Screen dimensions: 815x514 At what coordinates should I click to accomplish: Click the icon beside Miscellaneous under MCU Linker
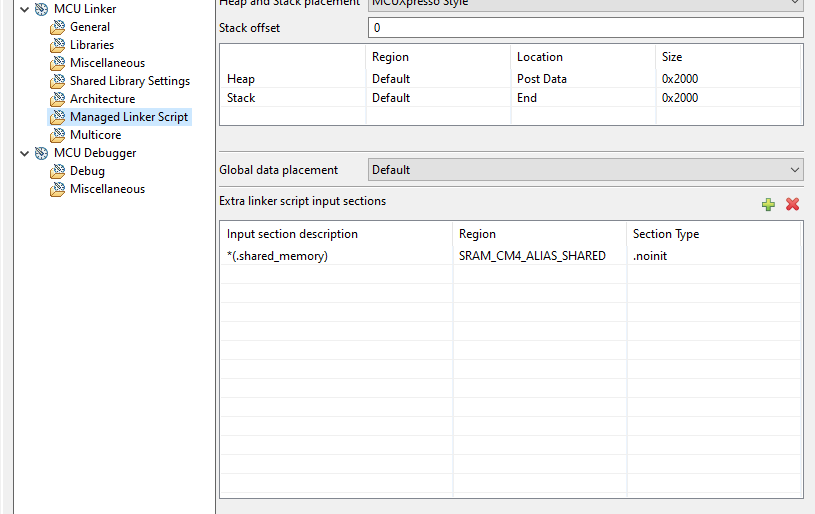pos(58,63)
